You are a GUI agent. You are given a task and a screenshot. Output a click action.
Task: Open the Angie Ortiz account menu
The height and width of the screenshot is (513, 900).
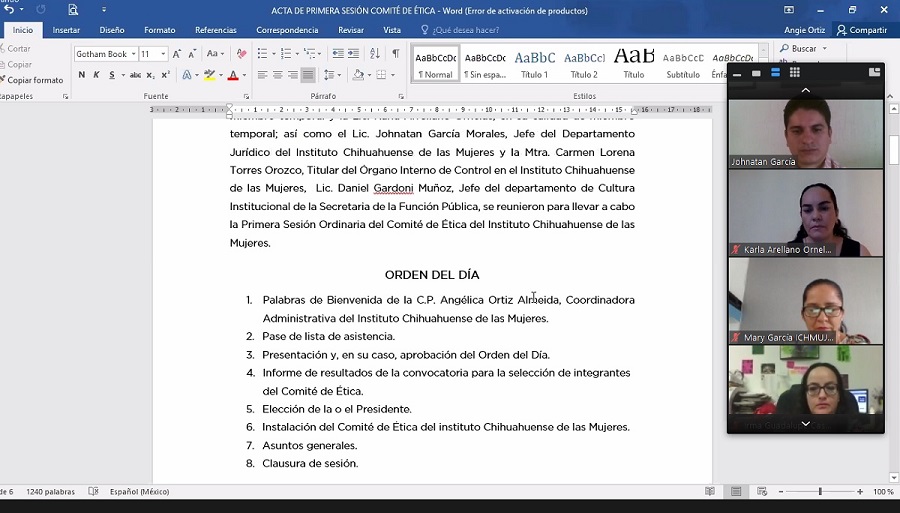click(804, 30)
